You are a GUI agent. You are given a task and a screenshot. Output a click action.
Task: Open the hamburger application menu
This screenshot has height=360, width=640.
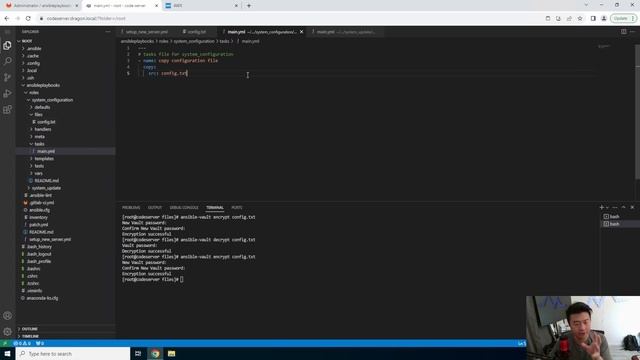7,31
